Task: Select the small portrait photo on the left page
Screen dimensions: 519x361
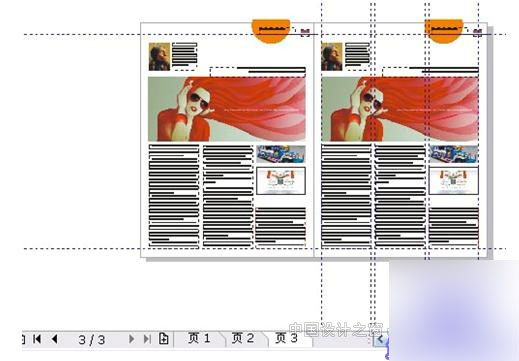Action: (159, 57)
